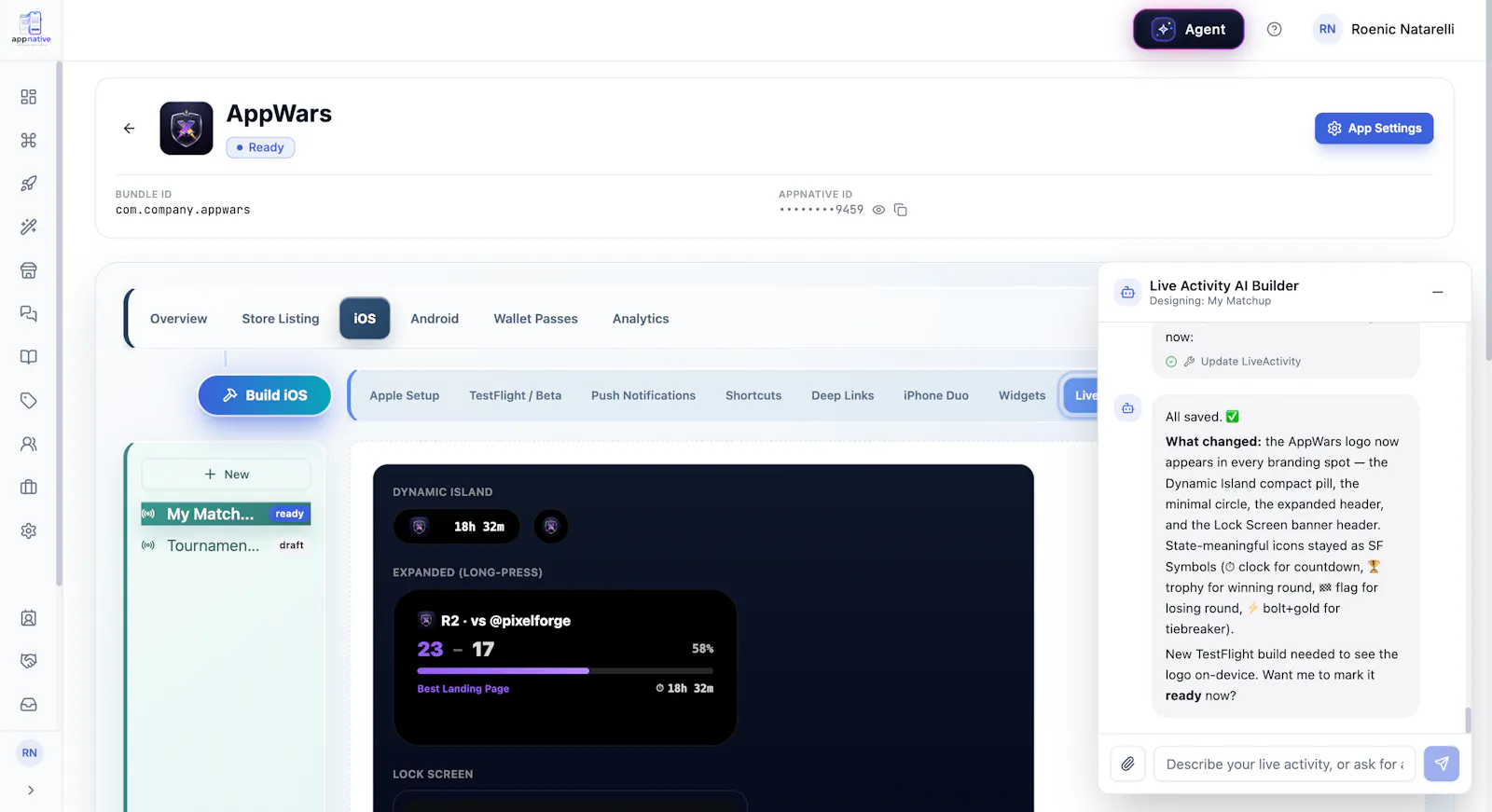
Task: Focus the Describe your live activity input
Action: point(1284,764)
